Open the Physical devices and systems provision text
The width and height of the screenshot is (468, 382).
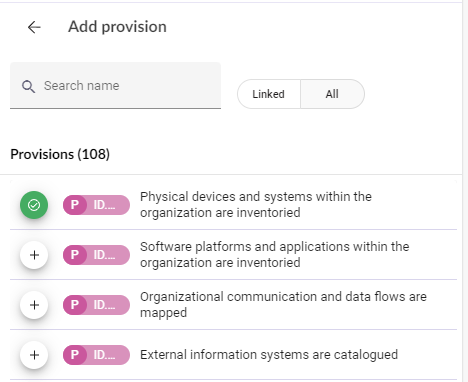256,205
